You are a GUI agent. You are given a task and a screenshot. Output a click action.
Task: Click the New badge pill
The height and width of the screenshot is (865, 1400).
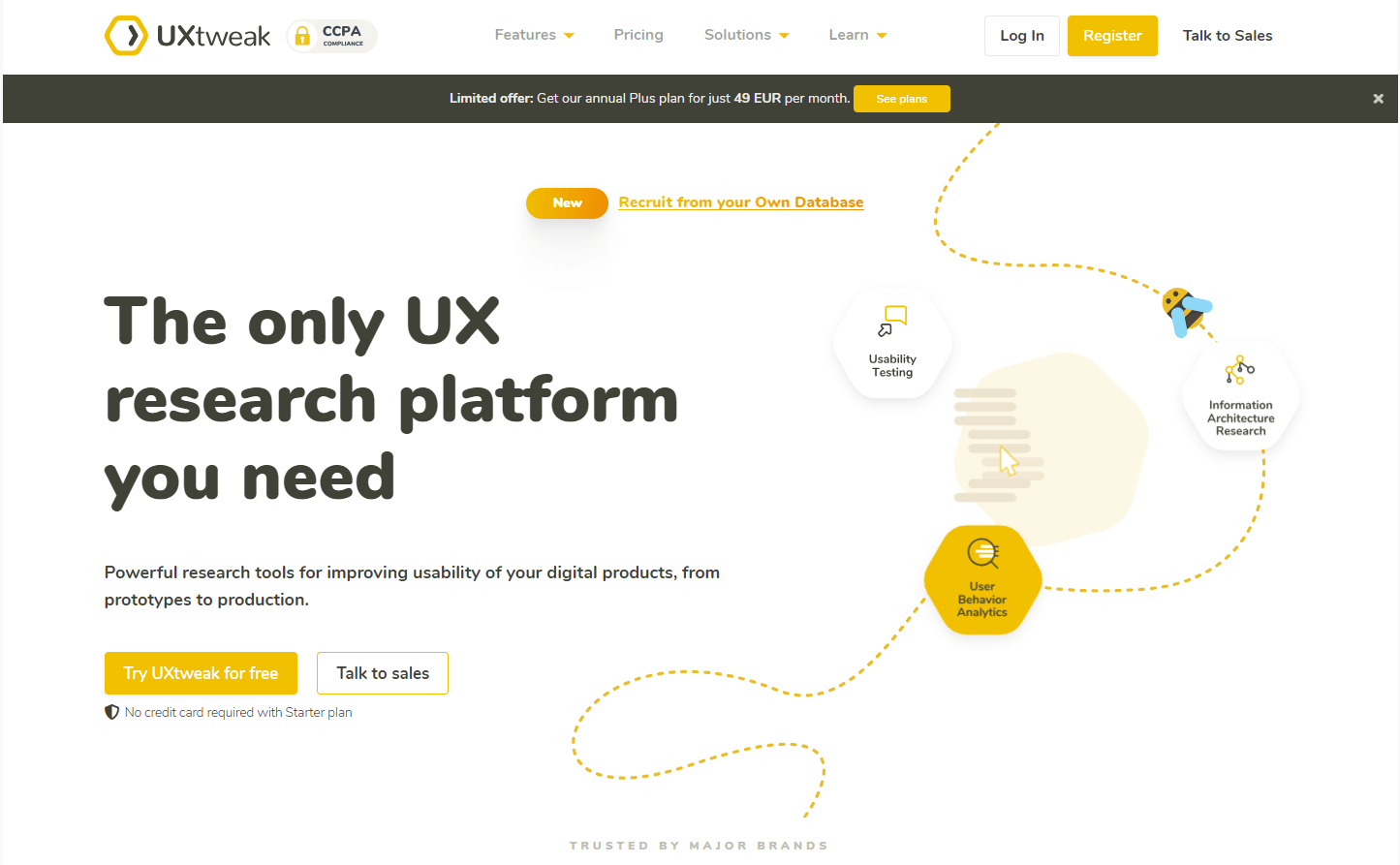tap(567, 203)
